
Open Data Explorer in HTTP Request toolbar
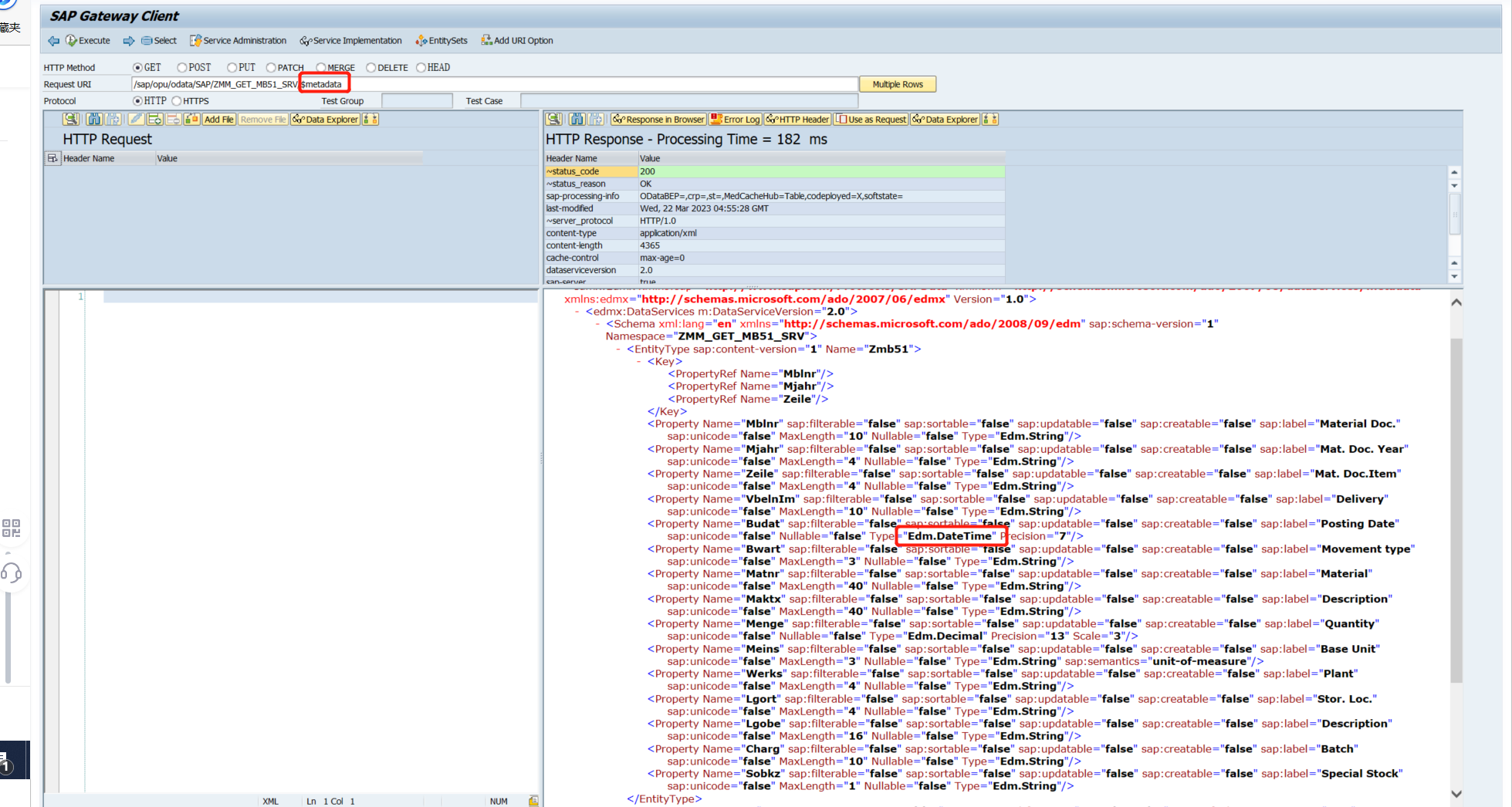click(x=326, y=119)
